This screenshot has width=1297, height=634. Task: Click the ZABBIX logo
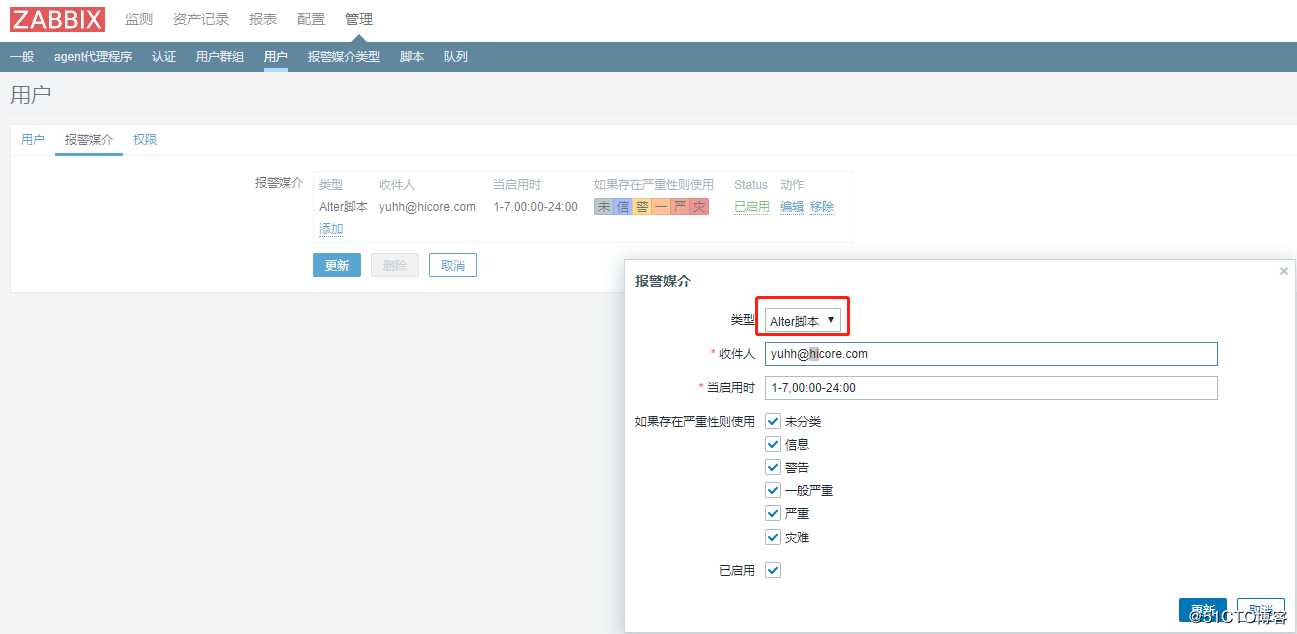57,19
